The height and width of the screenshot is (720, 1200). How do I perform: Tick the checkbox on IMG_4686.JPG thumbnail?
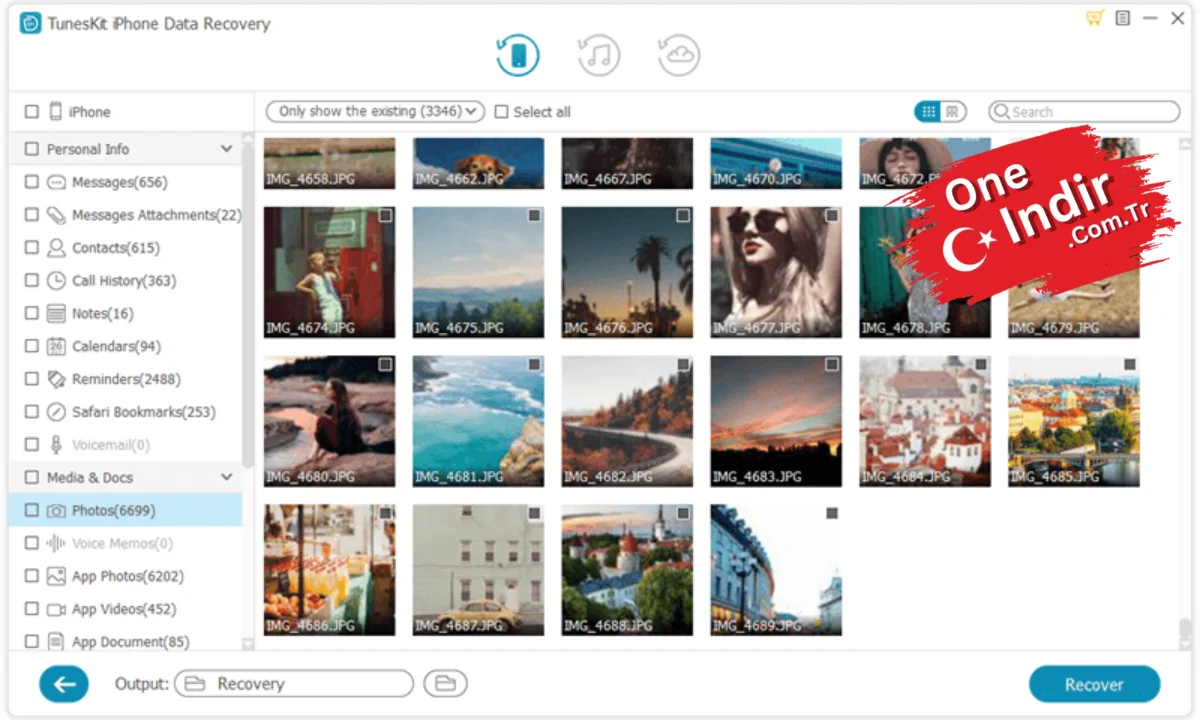(385, 513)
